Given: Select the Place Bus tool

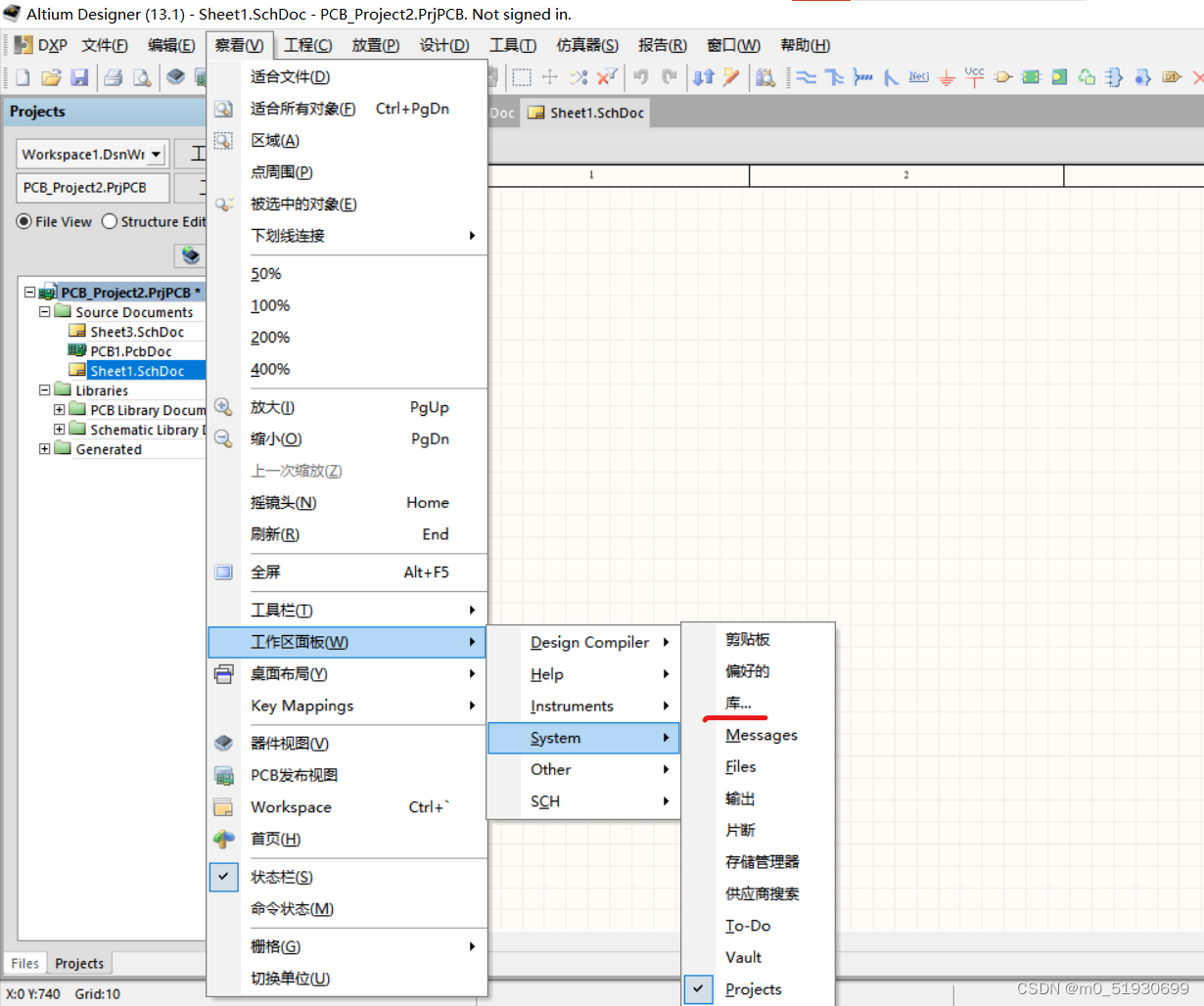Looking at the screenshot, I should point(834,77).
